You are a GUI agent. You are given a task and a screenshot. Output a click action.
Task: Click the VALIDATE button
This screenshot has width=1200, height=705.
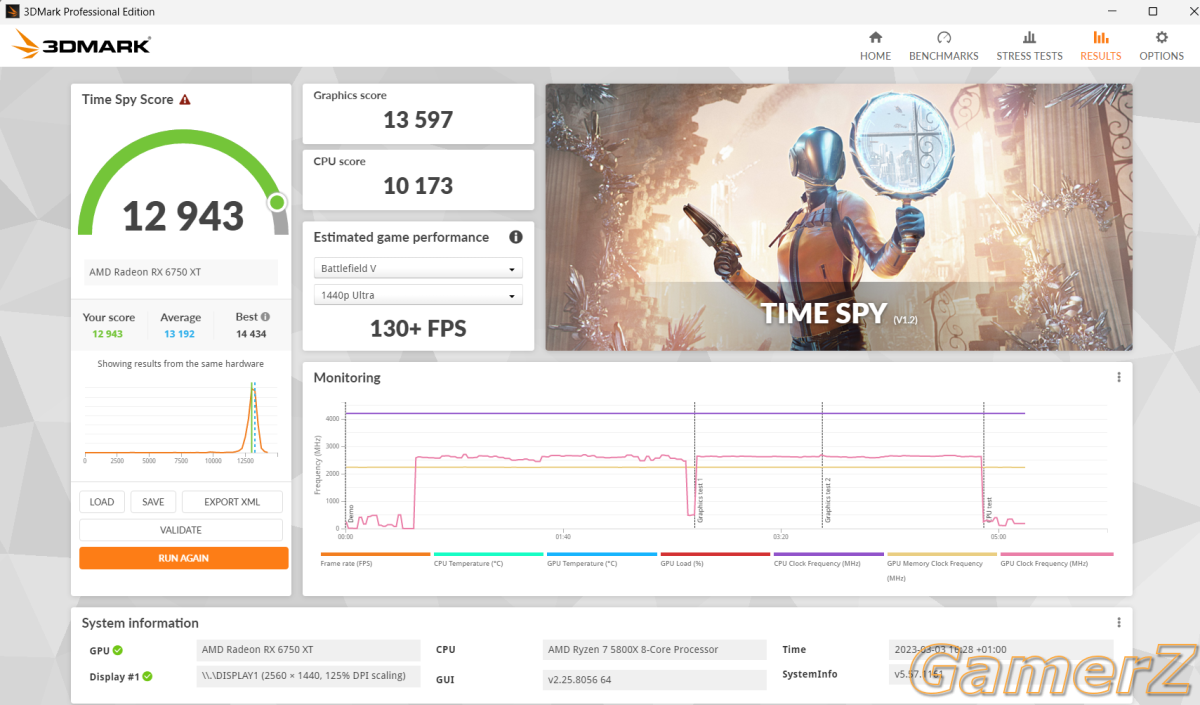click(x=181, y=530)
